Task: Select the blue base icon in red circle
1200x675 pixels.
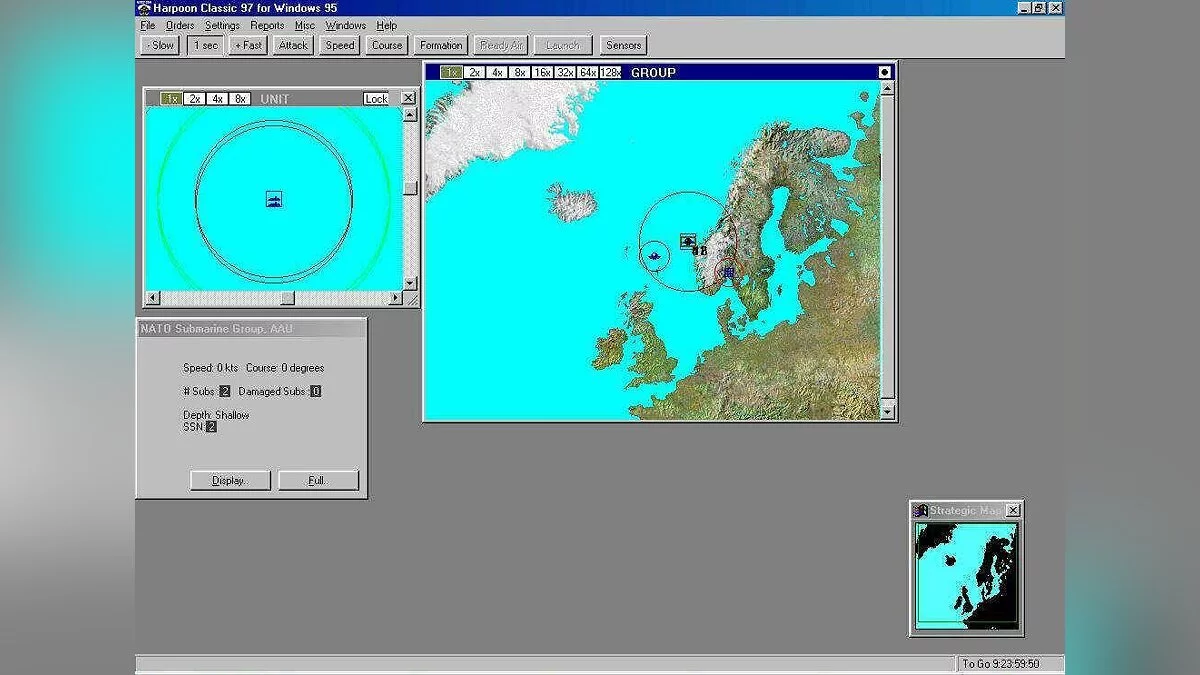Action: click(x=729, y=271)
